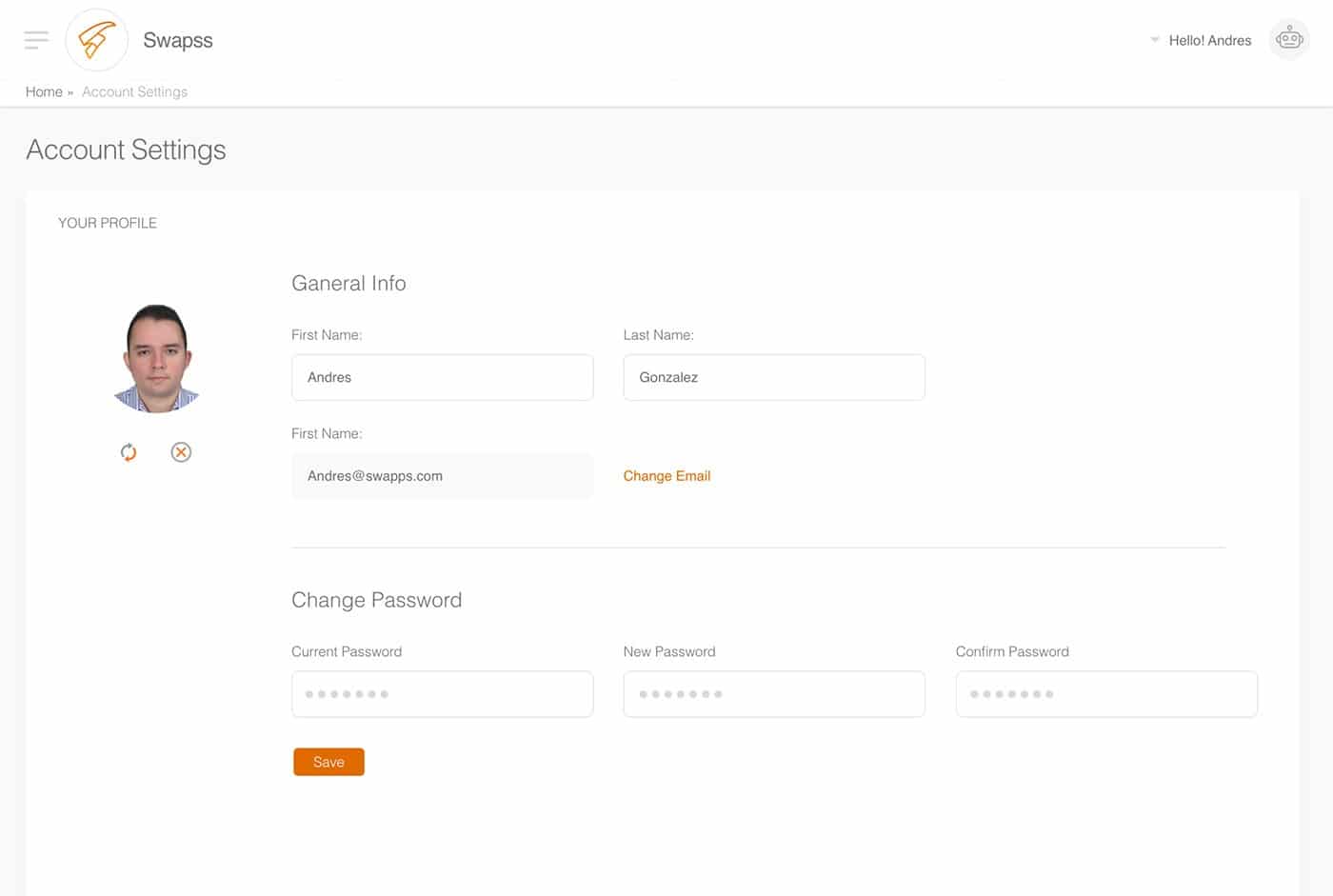Image resolution: width=1333 pixels, height=896 pixels.
Task: Click the Account Settings breadcrumb
Action: (x=134, y=91)
